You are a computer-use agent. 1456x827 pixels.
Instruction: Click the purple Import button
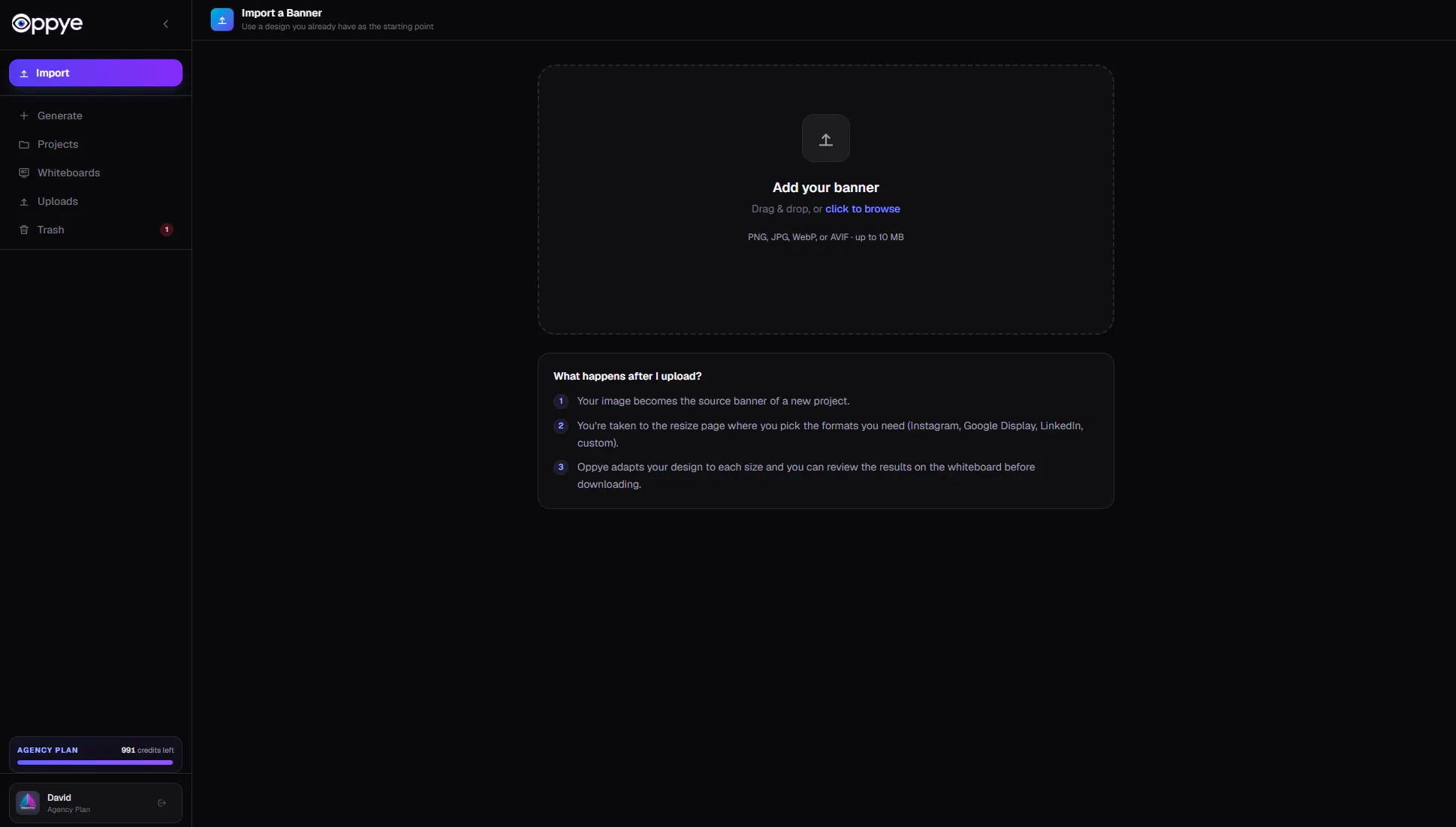(x=95, y=73)
